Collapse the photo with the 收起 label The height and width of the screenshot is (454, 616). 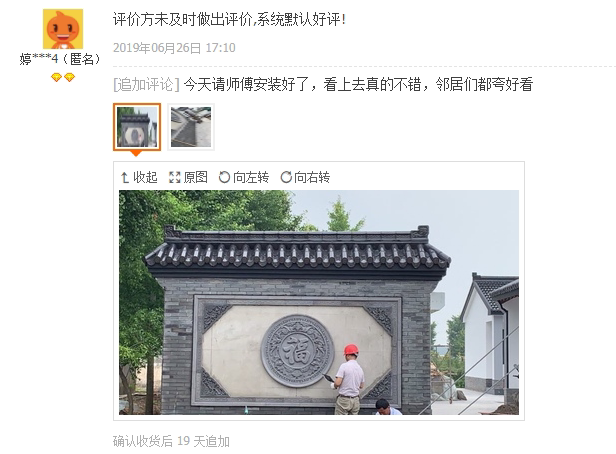pos(145,177)
